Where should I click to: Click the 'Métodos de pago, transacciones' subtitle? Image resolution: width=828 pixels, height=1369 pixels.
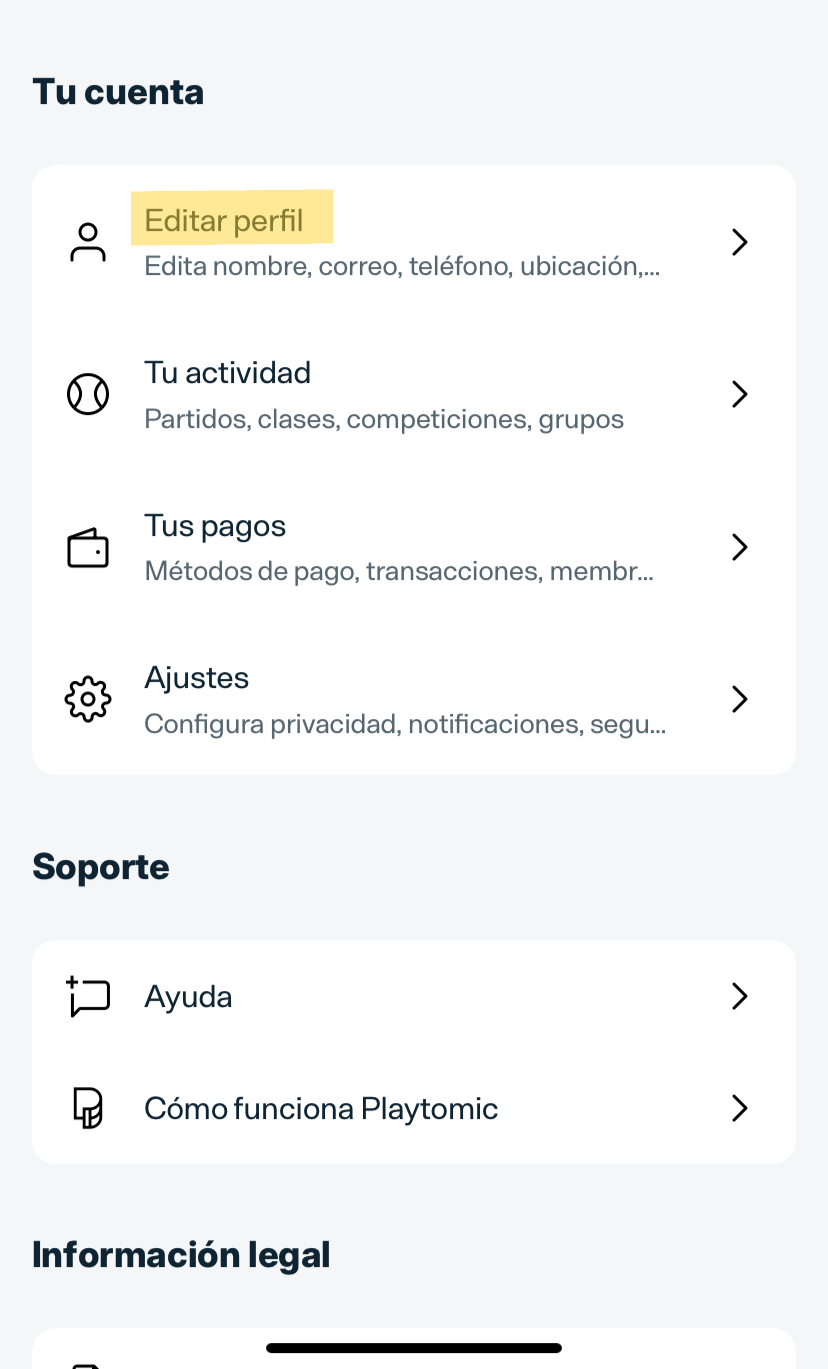click(398, 572)
